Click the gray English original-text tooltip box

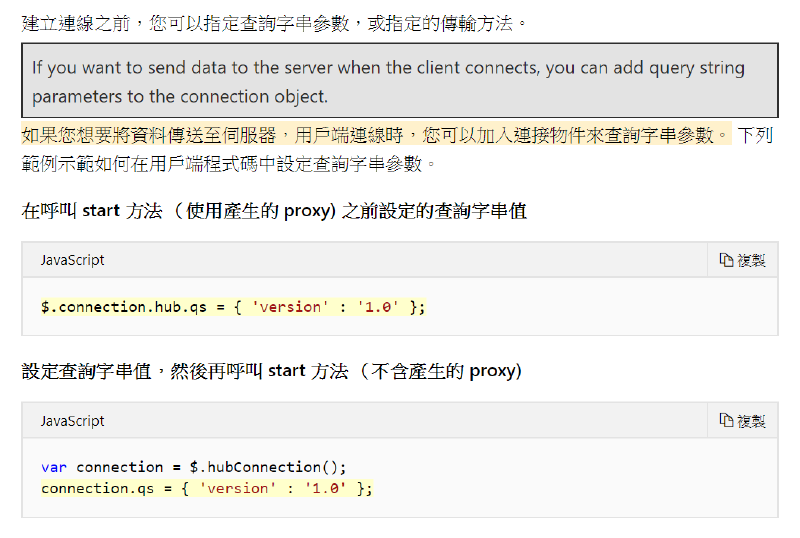(399, 81)
